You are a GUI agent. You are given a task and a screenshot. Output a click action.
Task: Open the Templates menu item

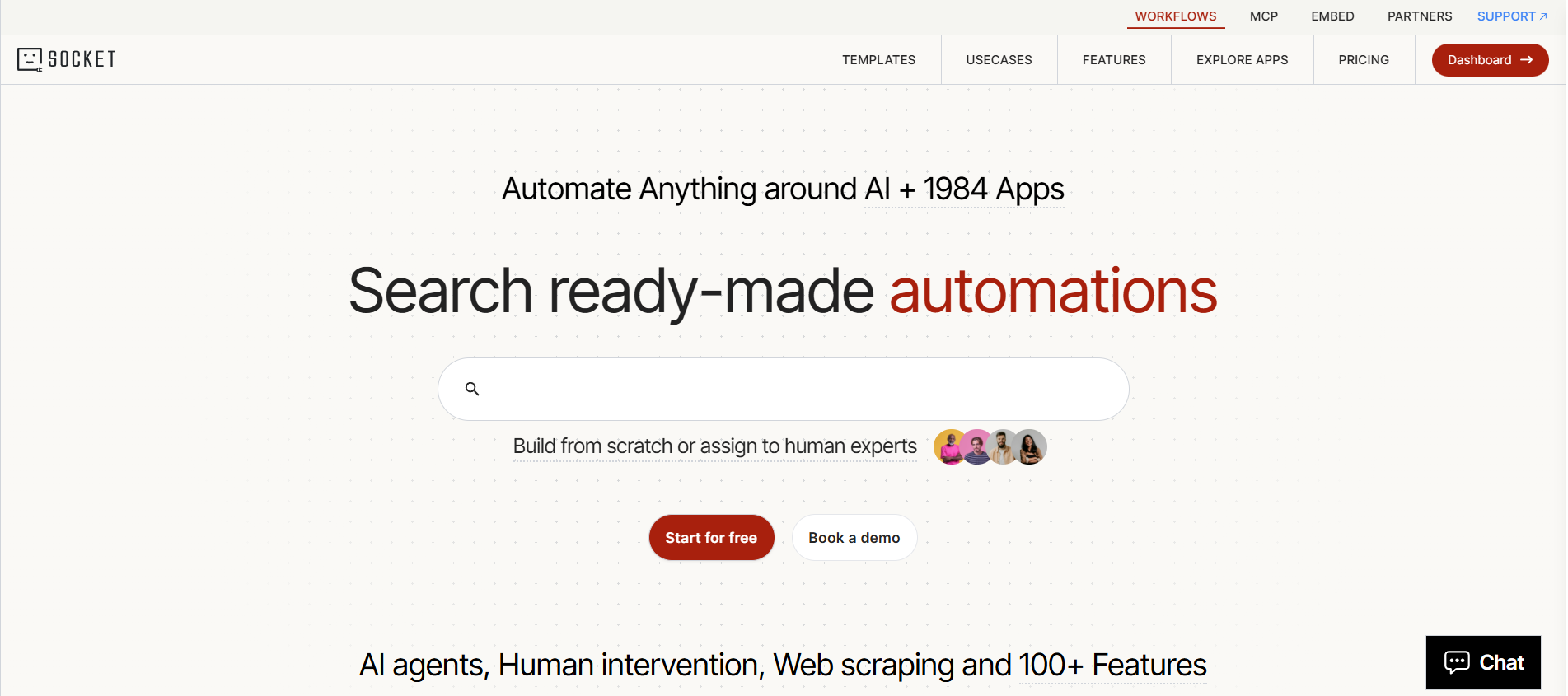click(878, 60)
